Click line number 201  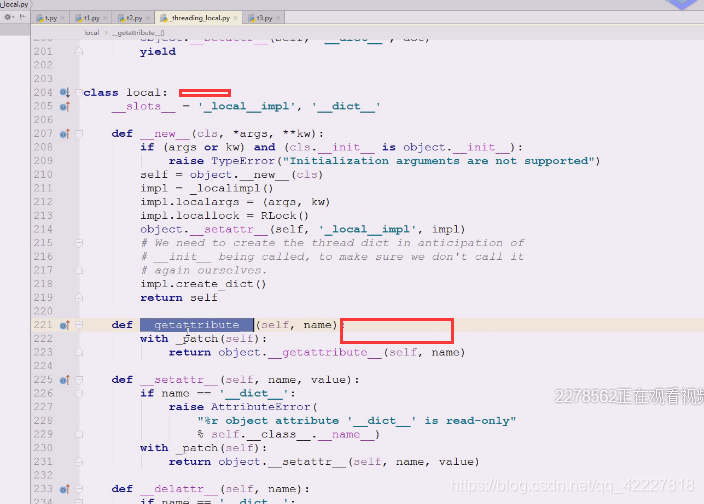click(x=43, y=52)
